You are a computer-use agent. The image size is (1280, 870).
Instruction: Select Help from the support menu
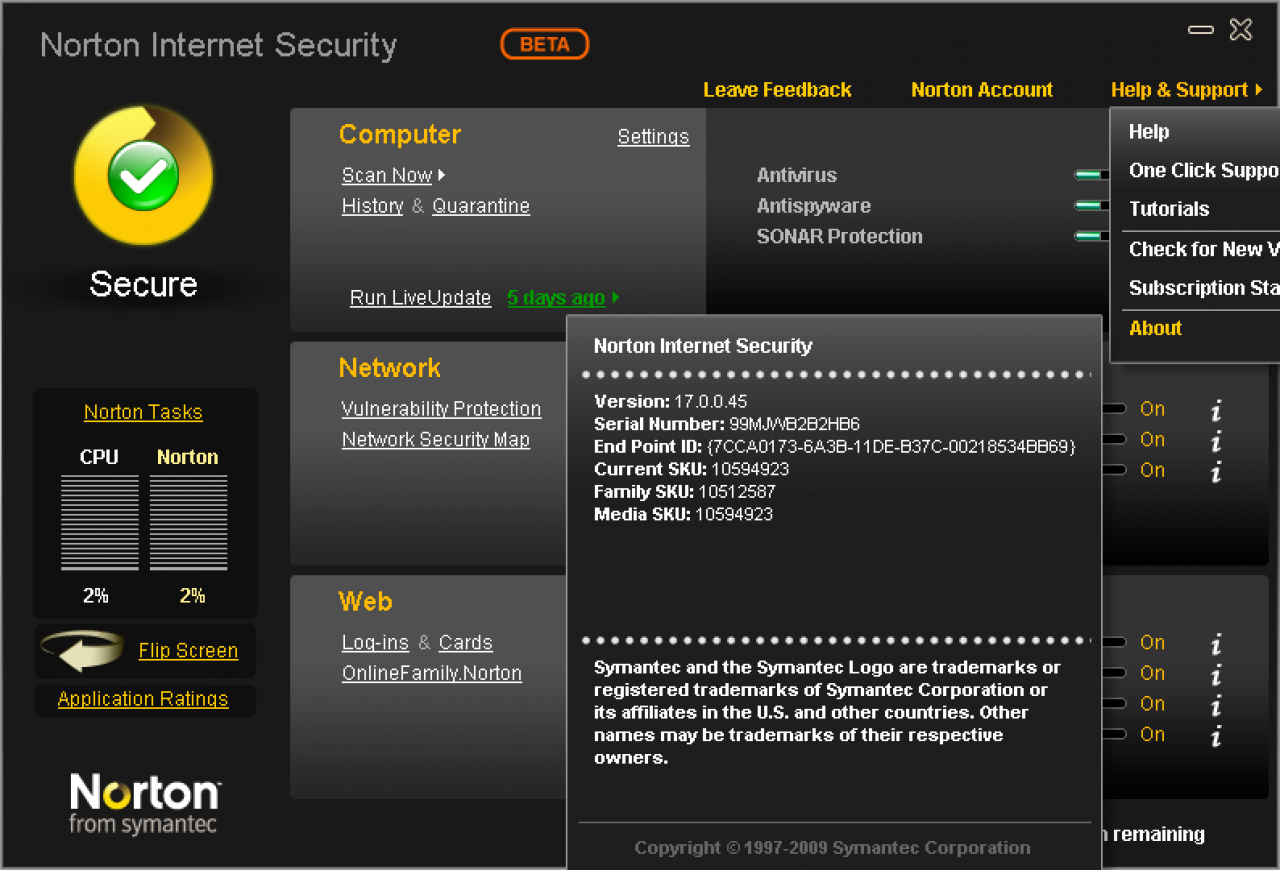[x=1149, y=132]
